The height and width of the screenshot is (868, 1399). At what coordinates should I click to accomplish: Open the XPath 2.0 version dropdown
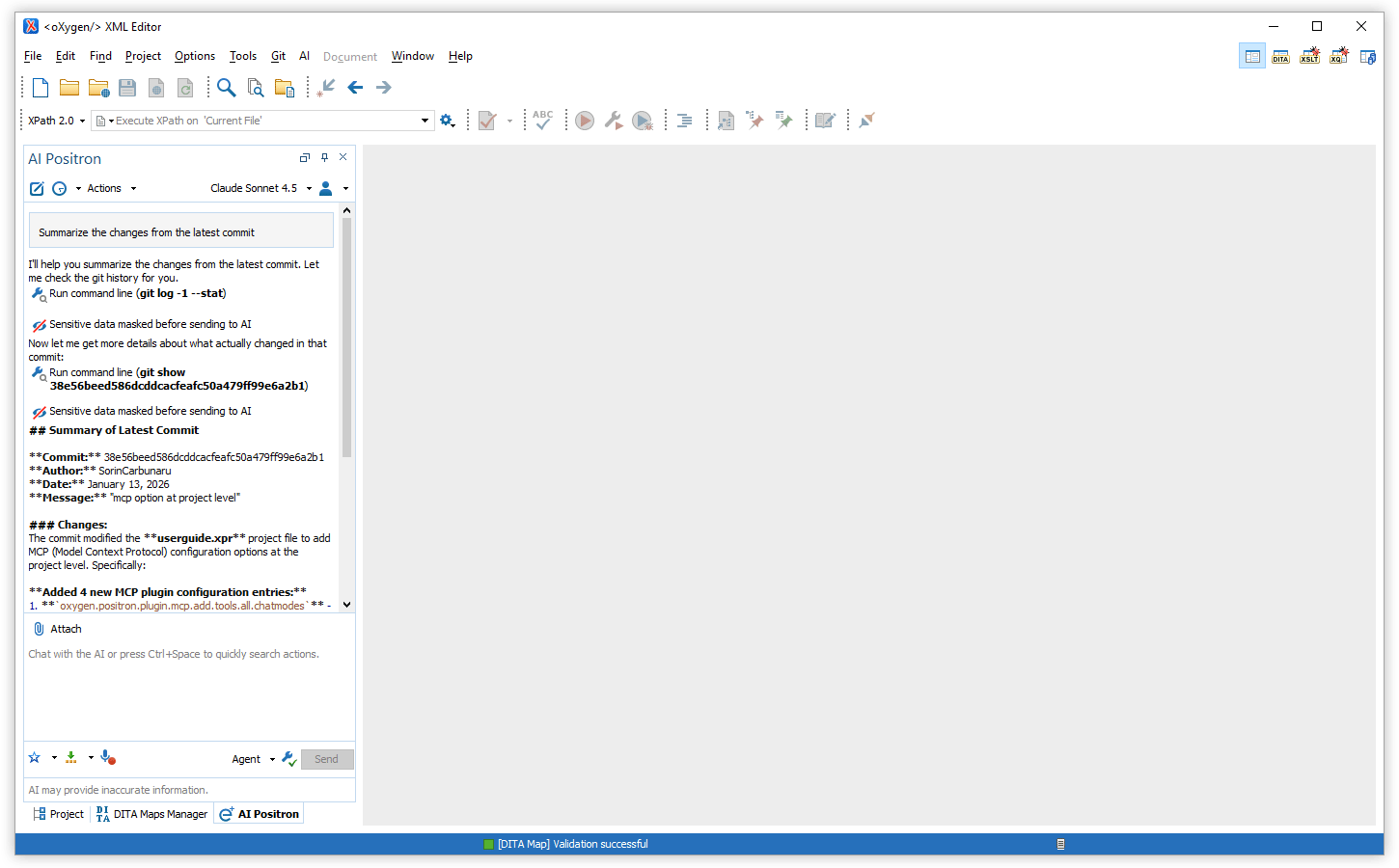click(57, 121)
